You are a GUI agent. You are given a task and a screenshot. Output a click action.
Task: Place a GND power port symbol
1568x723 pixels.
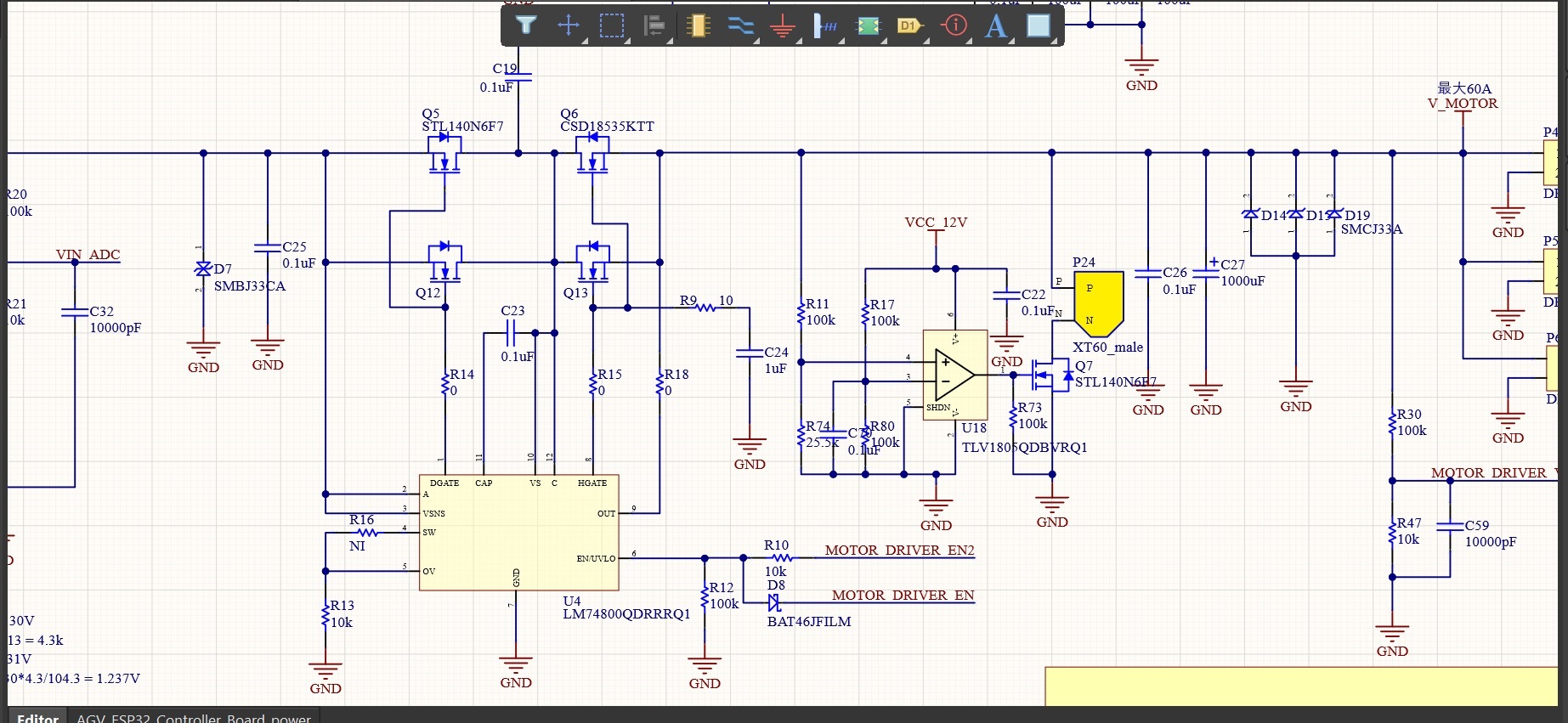(783, 26)
